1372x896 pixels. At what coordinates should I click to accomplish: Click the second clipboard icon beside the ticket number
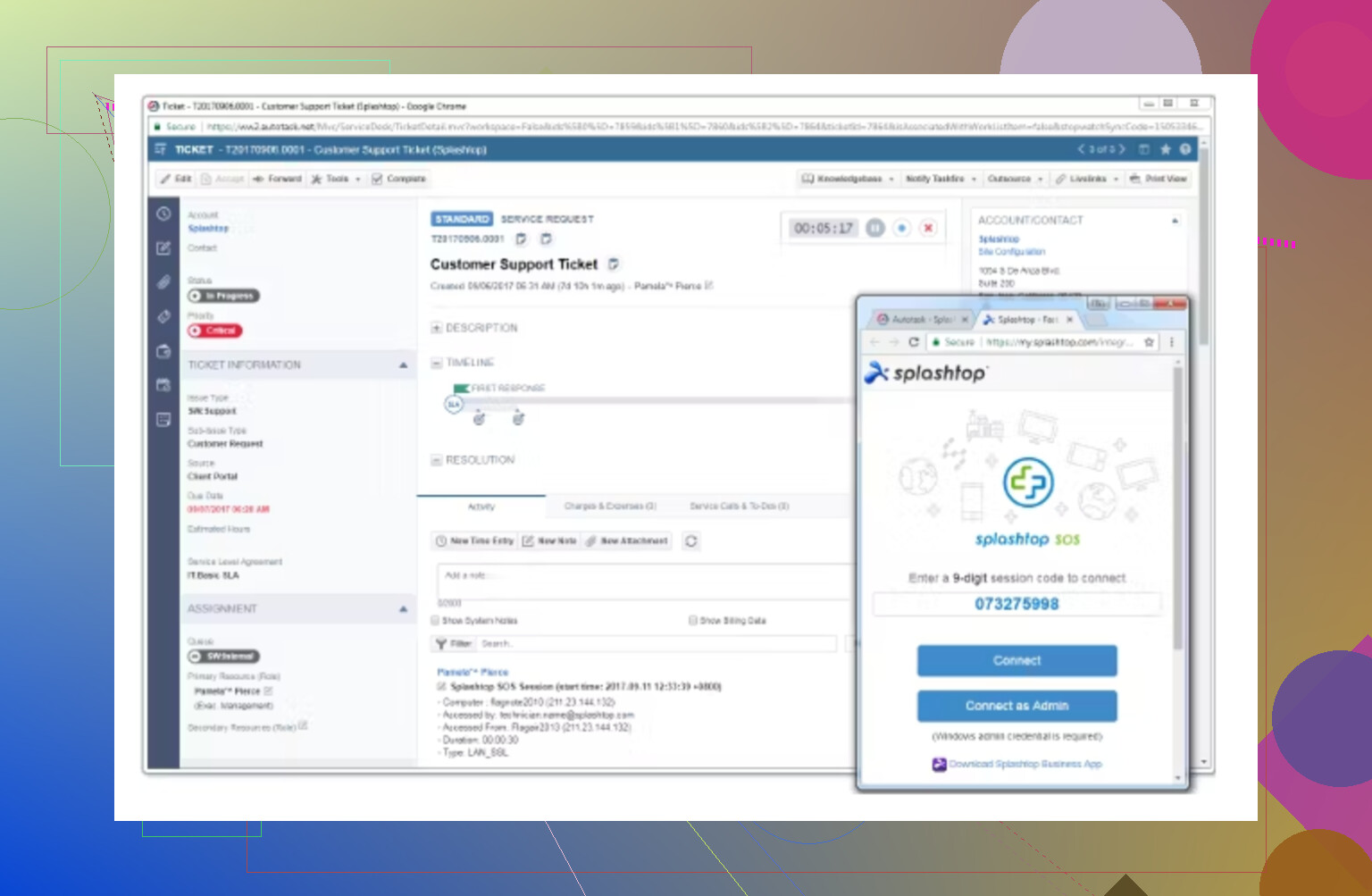(546, 239)
